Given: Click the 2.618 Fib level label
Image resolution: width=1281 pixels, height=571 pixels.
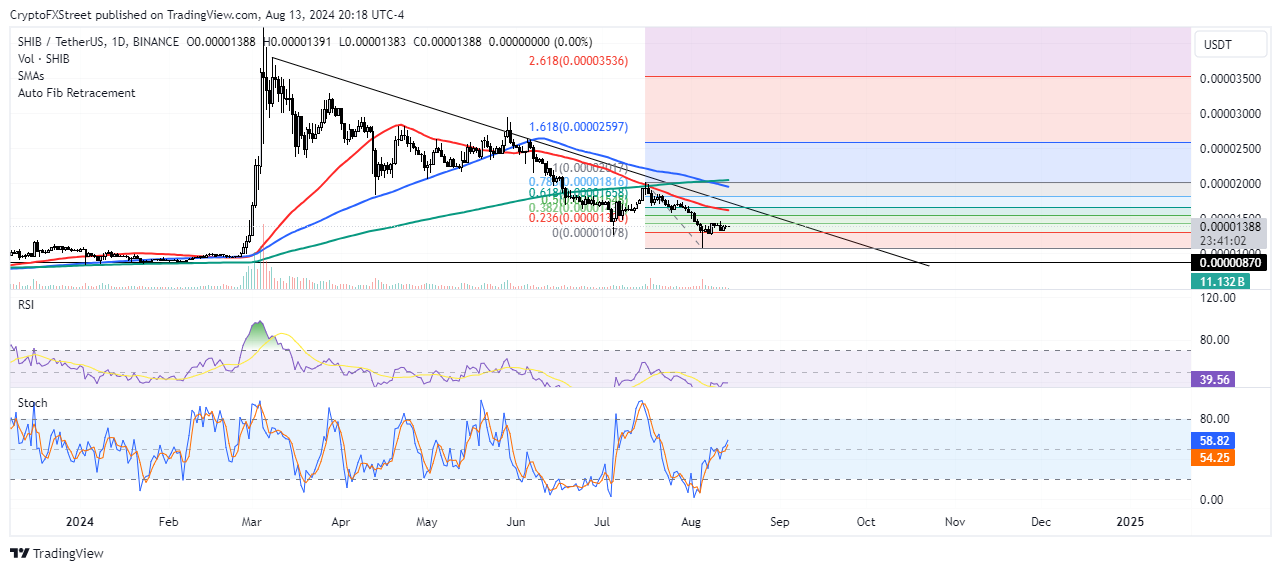Looking at the screenshot, I should click(x=578, y=61).
